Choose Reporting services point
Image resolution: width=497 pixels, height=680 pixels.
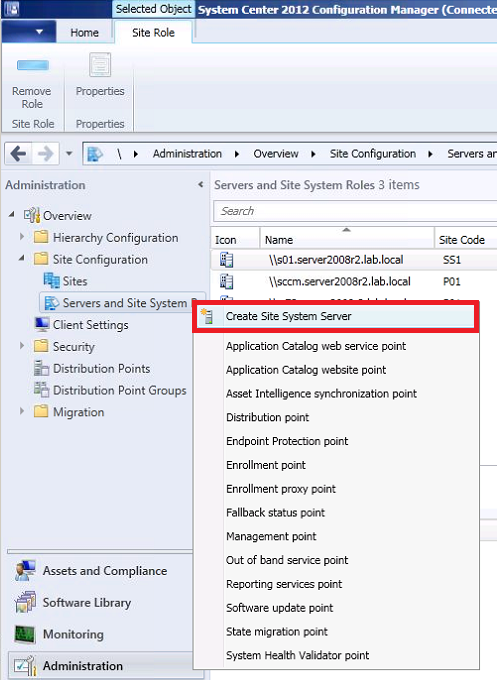284,584
